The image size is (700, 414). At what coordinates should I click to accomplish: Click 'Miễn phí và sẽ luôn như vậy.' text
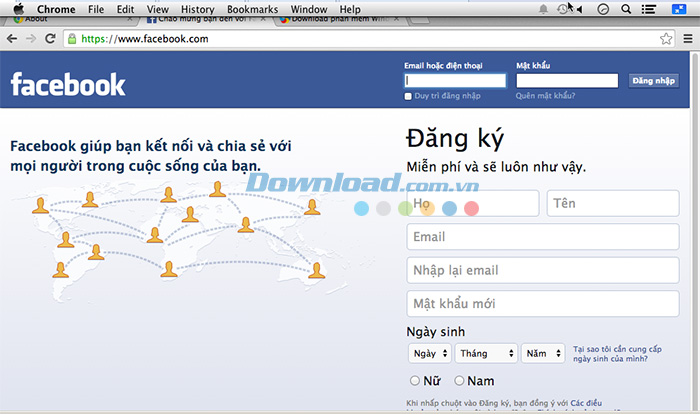[x=496, y=167]
